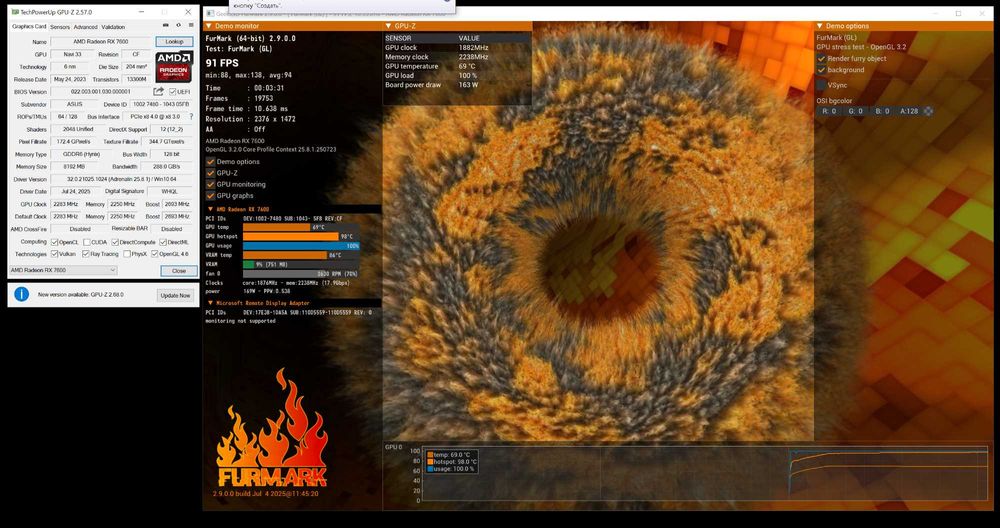Screen dimensions: 1000x528
Task: Click the Bus Interface question mark icon
Action: [x=191, y=117]
